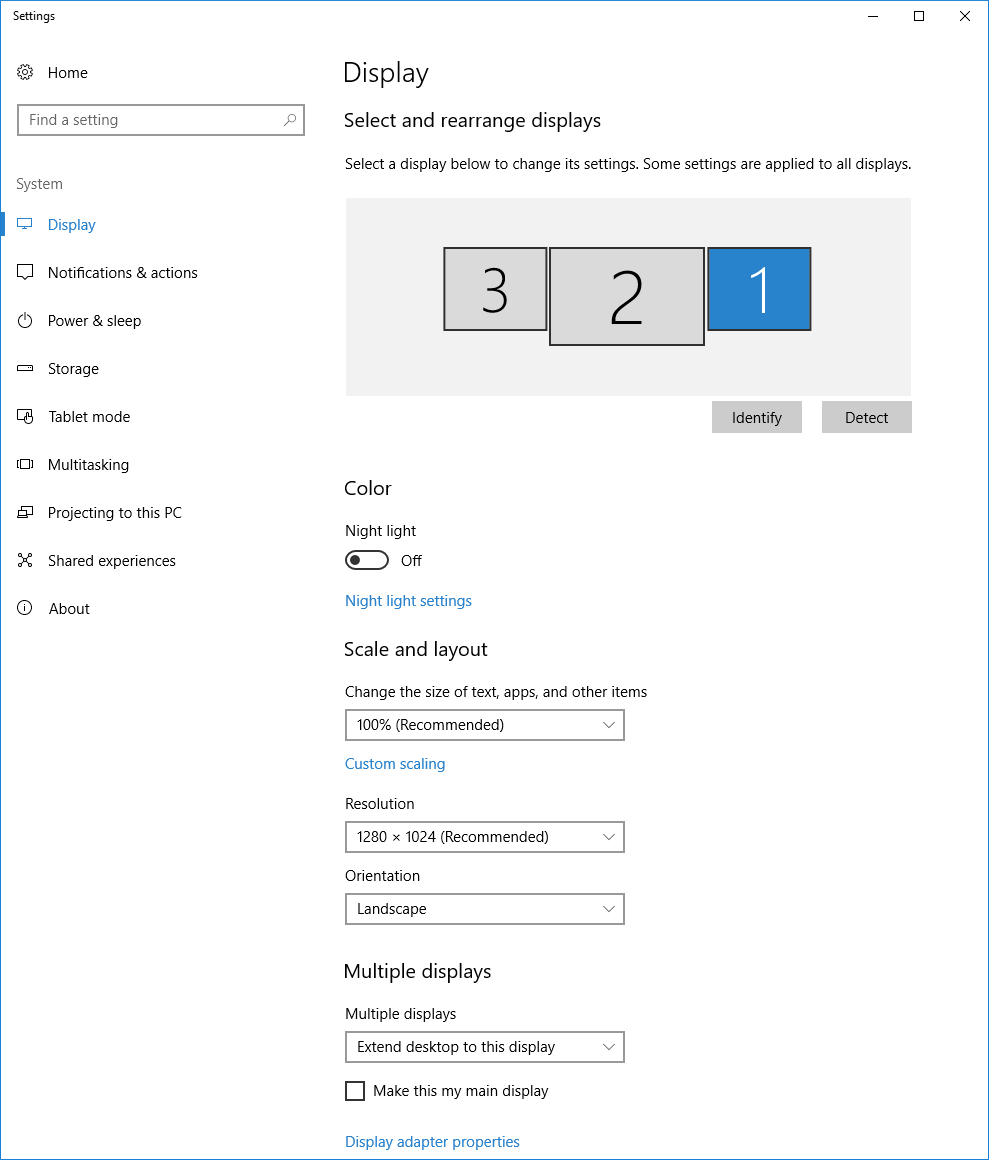This screenshot has height=1160, width=989.
Task: Open Custom scaling link
Action: pos(395,763)
